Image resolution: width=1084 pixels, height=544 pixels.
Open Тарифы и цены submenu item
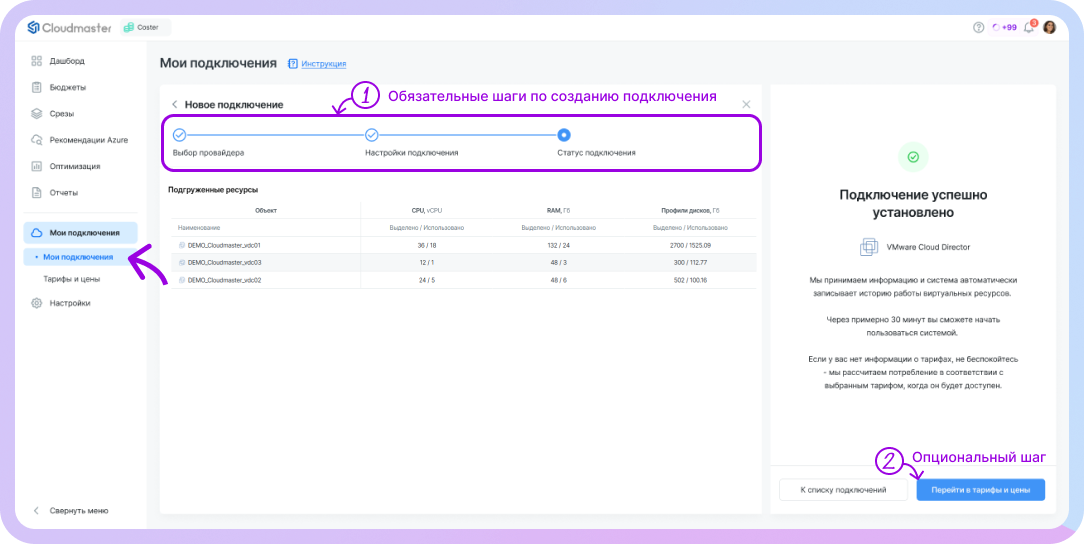tap(71, 279)
